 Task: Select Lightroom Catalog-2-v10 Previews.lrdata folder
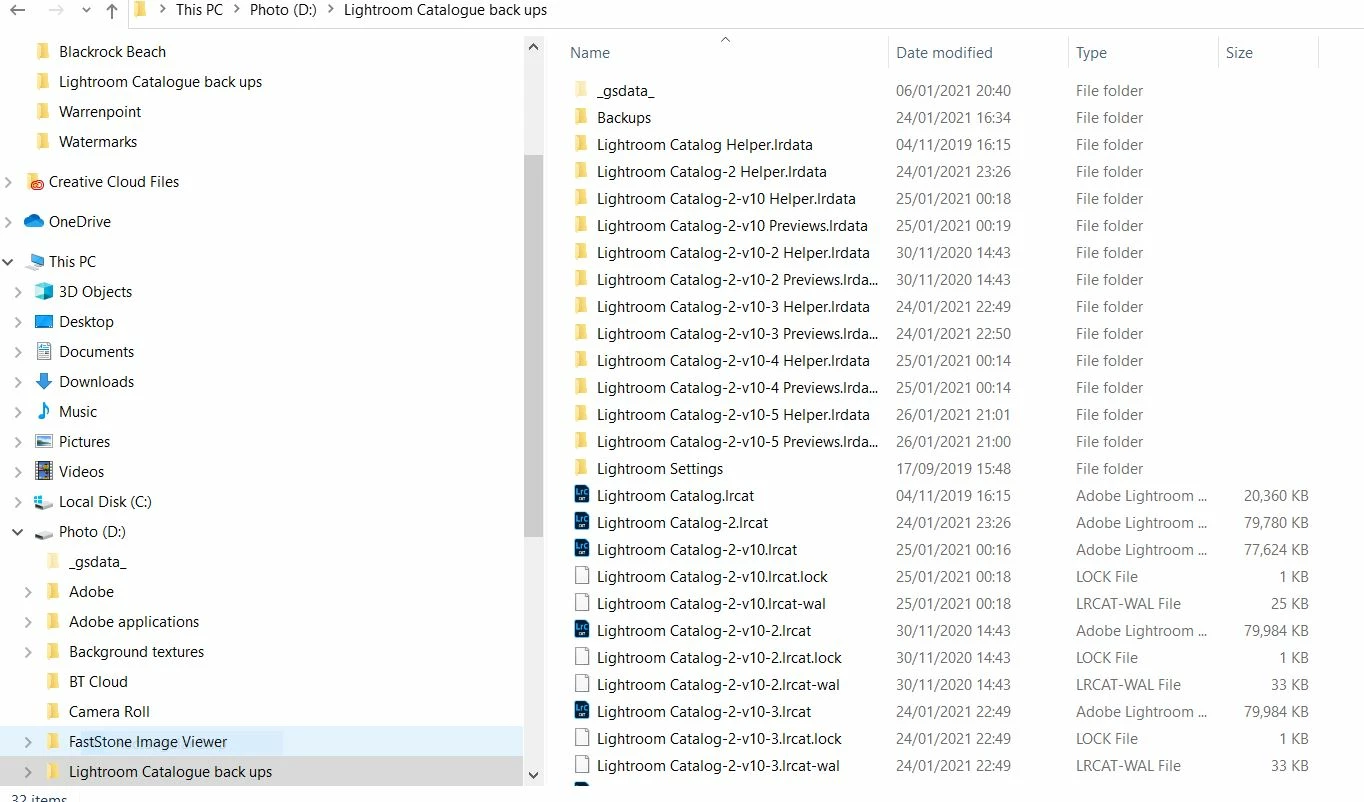tap(732, 225)
